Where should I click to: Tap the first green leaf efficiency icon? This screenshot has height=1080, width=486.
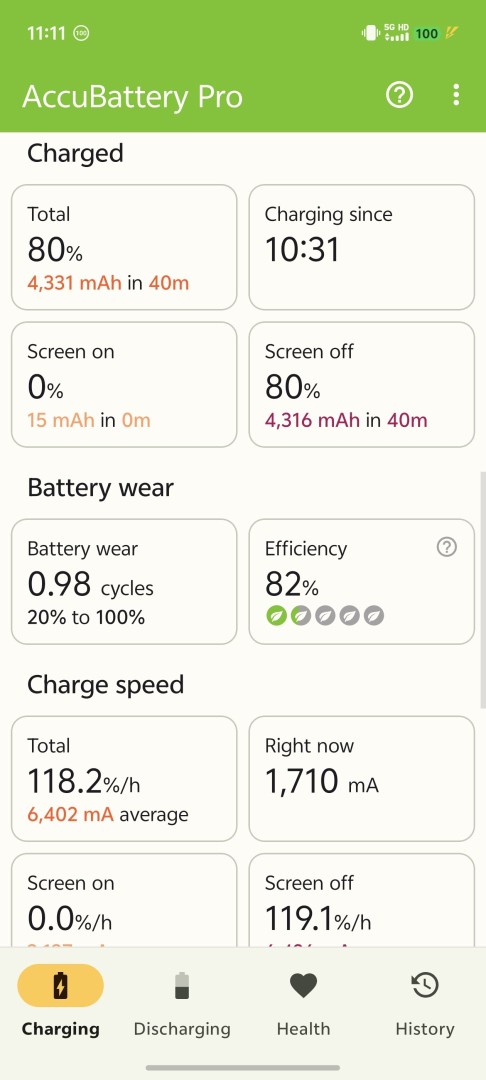(276, 616)
